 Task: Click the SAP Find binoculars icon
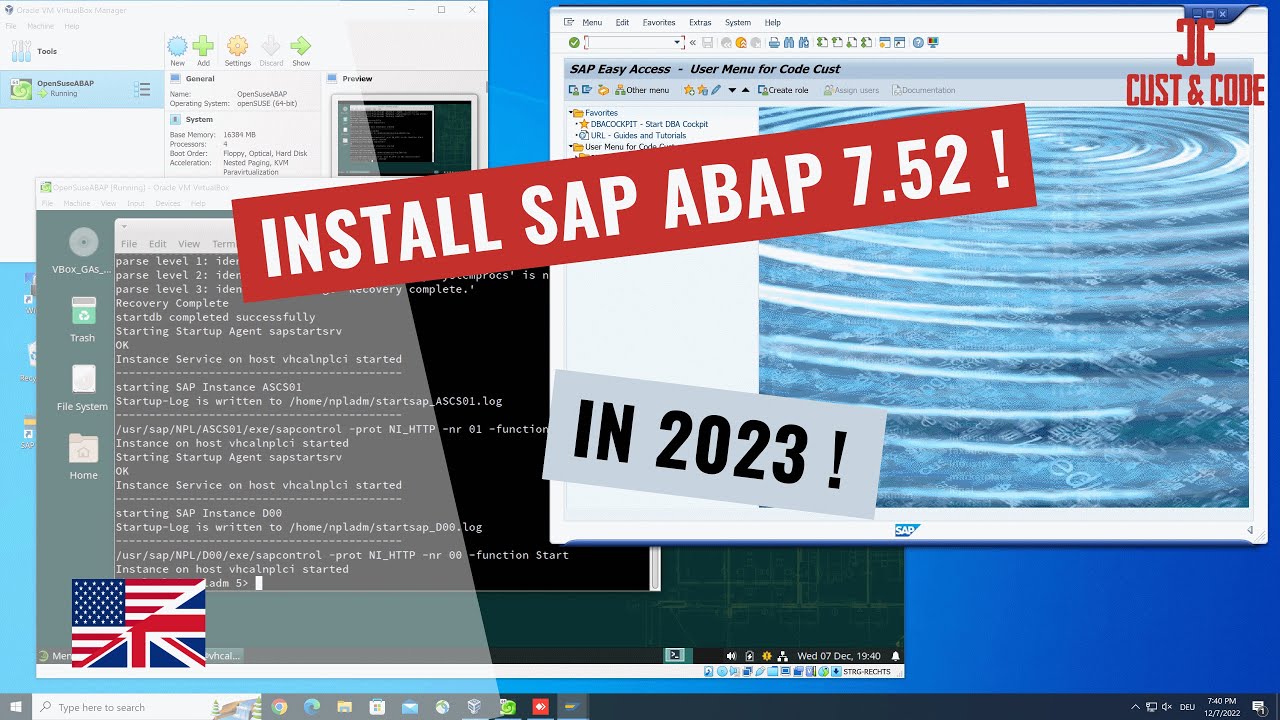tap(789, 42)
